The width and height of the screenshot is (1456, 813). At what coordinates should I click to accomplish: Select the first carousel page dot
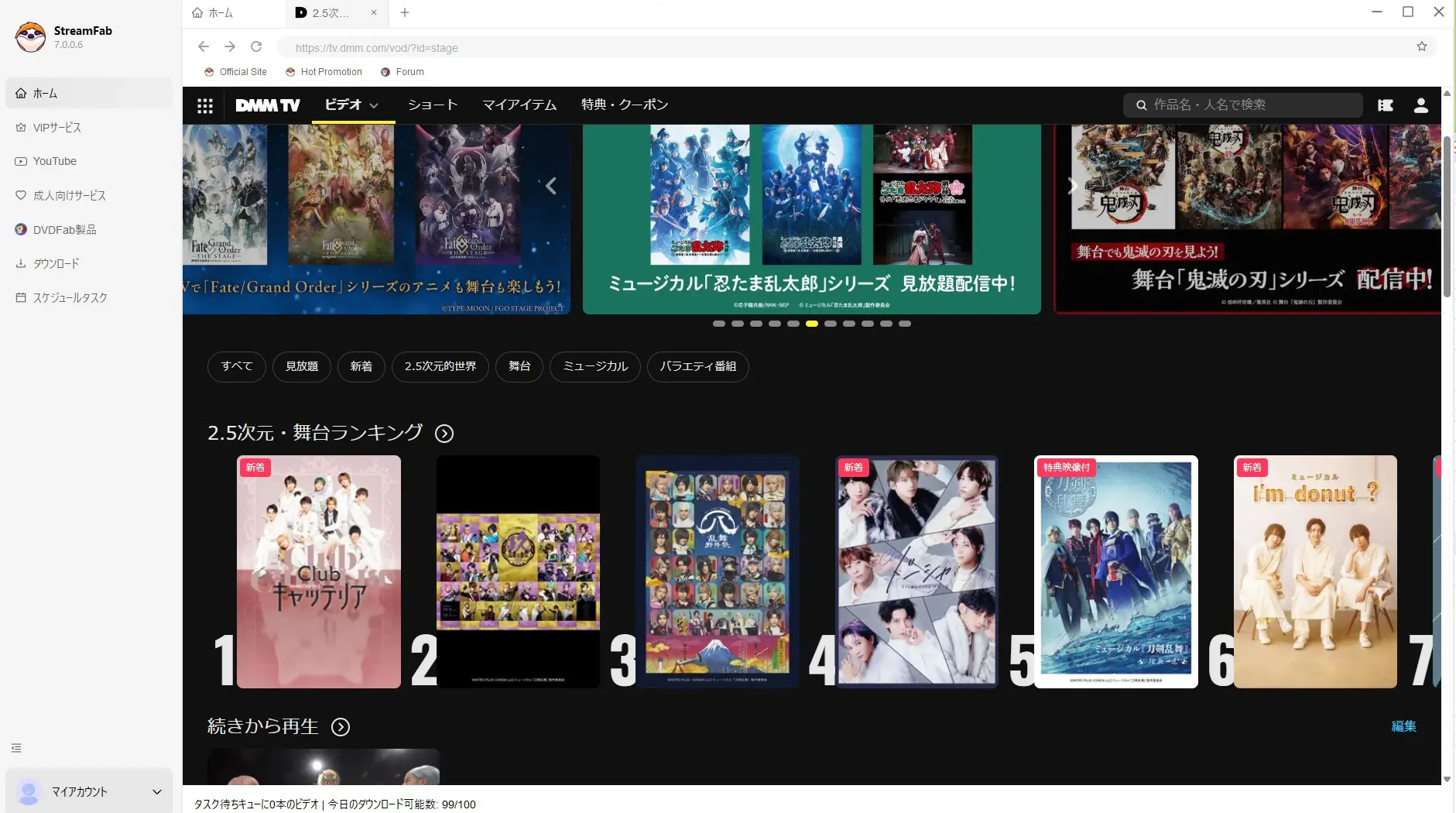click(x=719, y=324)
